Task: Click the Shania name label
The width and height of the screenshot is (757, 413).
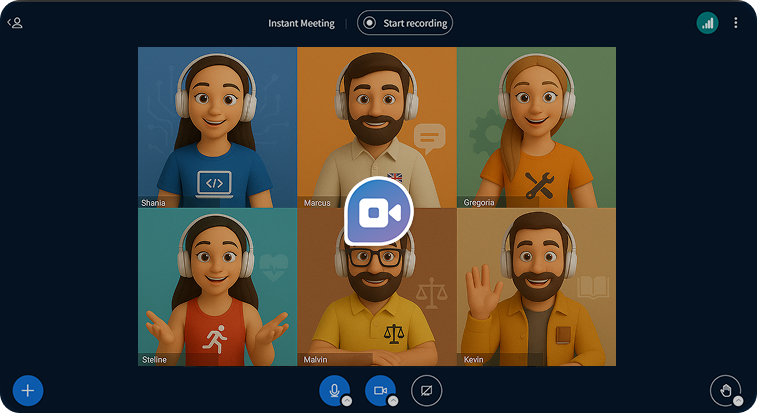Action: (x=153, y=203)
